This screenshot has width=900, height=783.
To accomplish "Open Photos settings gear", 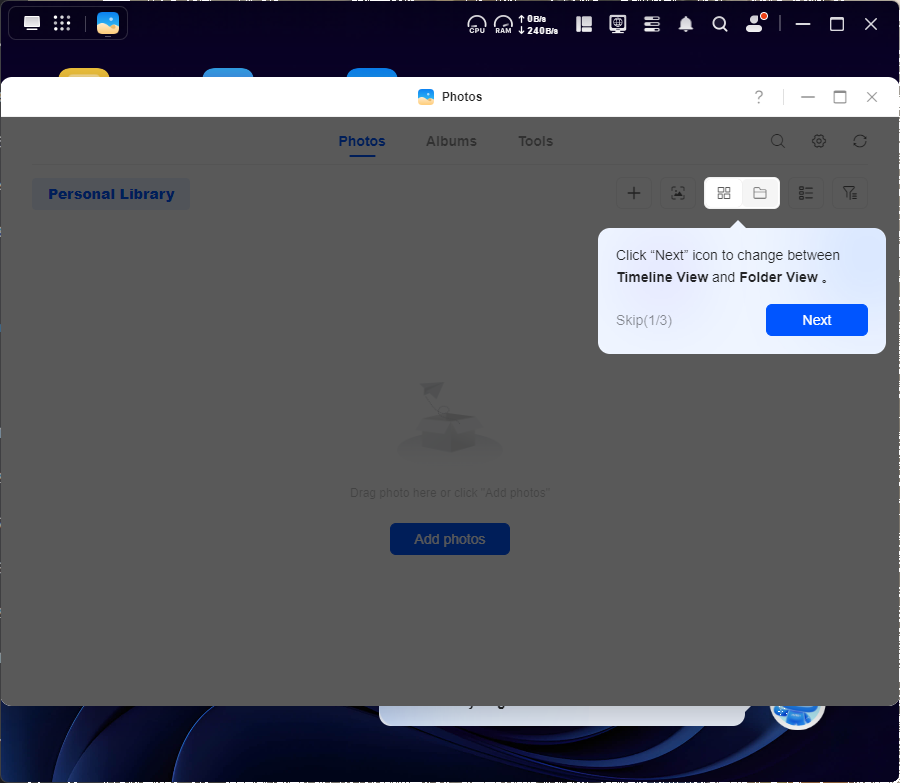I will click(819, 141).
